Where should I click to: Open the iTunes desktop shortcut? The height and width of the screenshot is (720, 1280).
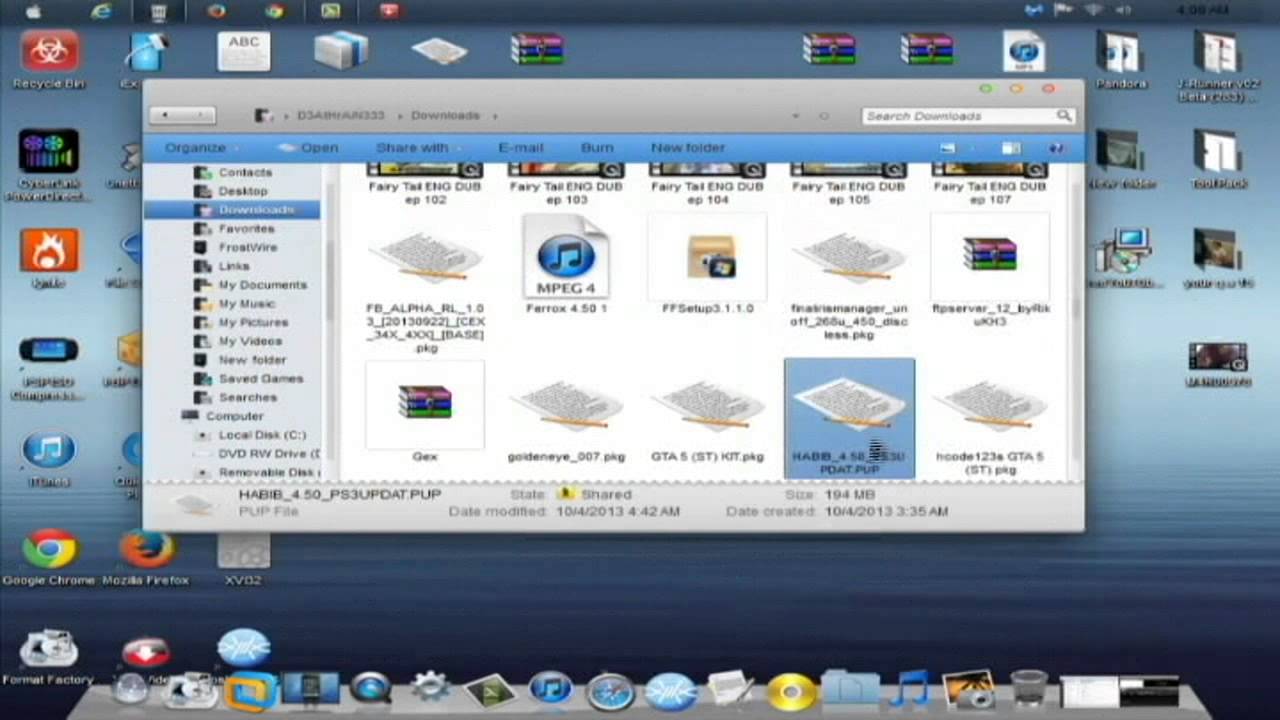pyautogui.click(x=48, y=460)
